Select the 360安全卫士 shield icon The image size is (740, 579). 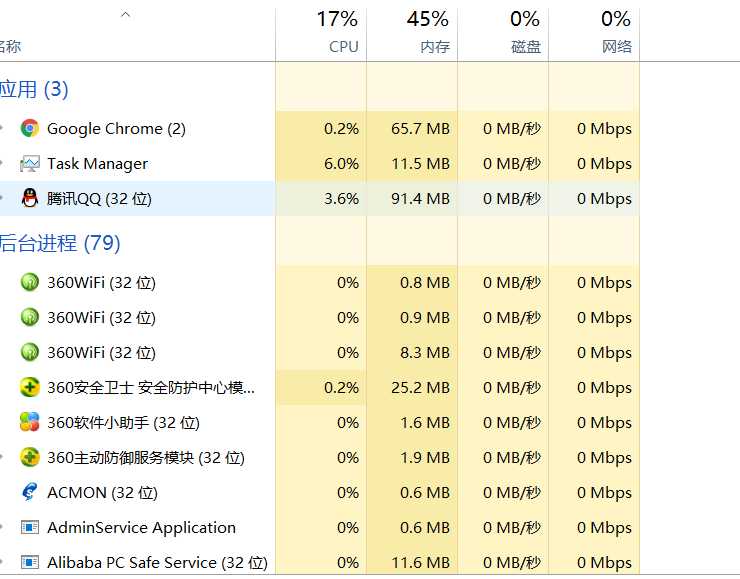tap(30, 387)
